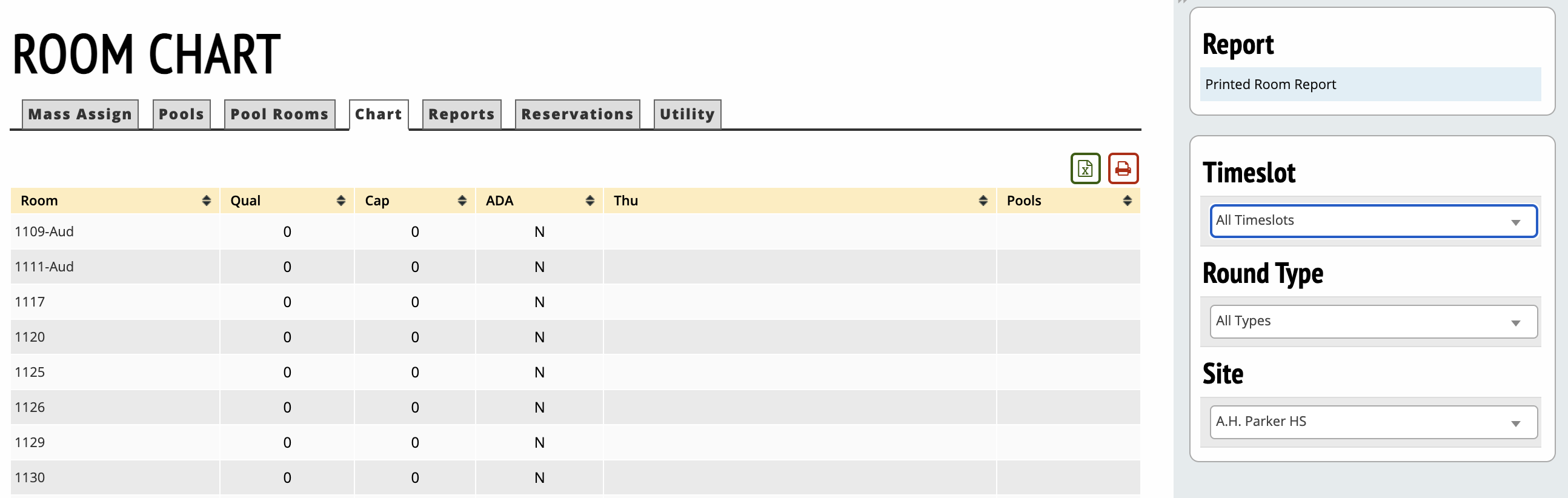The image size is (1568, 498).
Task: Sort table by Thu column arrows
Action: coord(983,201)
